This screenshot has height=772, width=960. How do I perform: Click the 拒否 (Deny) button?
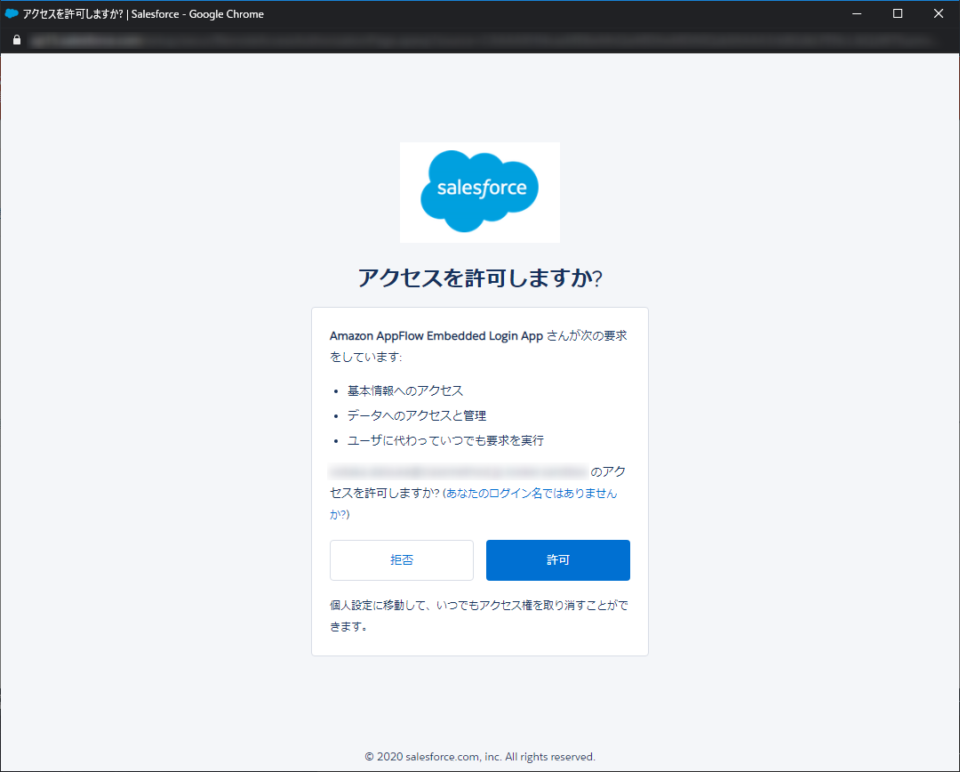pyautogui.click(x=402, y=560)
